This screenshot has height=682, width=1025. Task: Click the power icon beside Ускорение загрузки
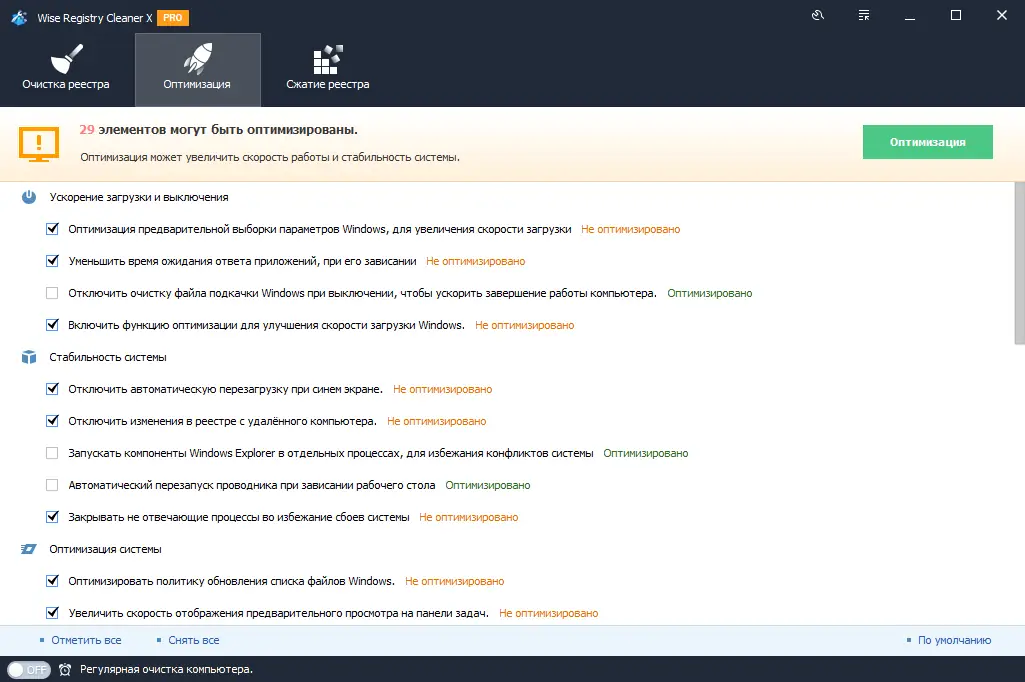[x=29, y=197]
